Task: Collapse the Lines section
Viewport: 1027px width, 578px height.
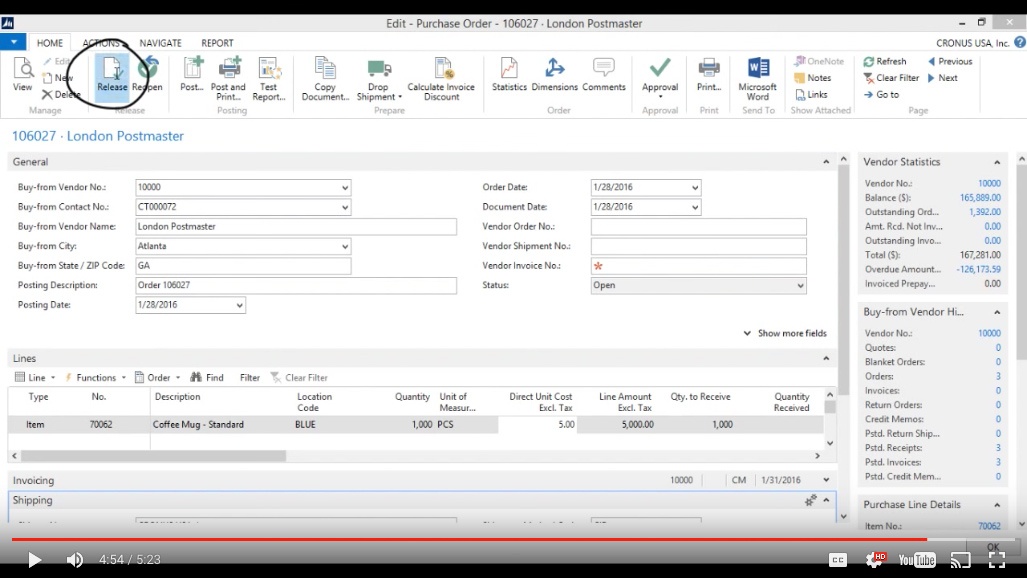Action: [x=826, y=358]
